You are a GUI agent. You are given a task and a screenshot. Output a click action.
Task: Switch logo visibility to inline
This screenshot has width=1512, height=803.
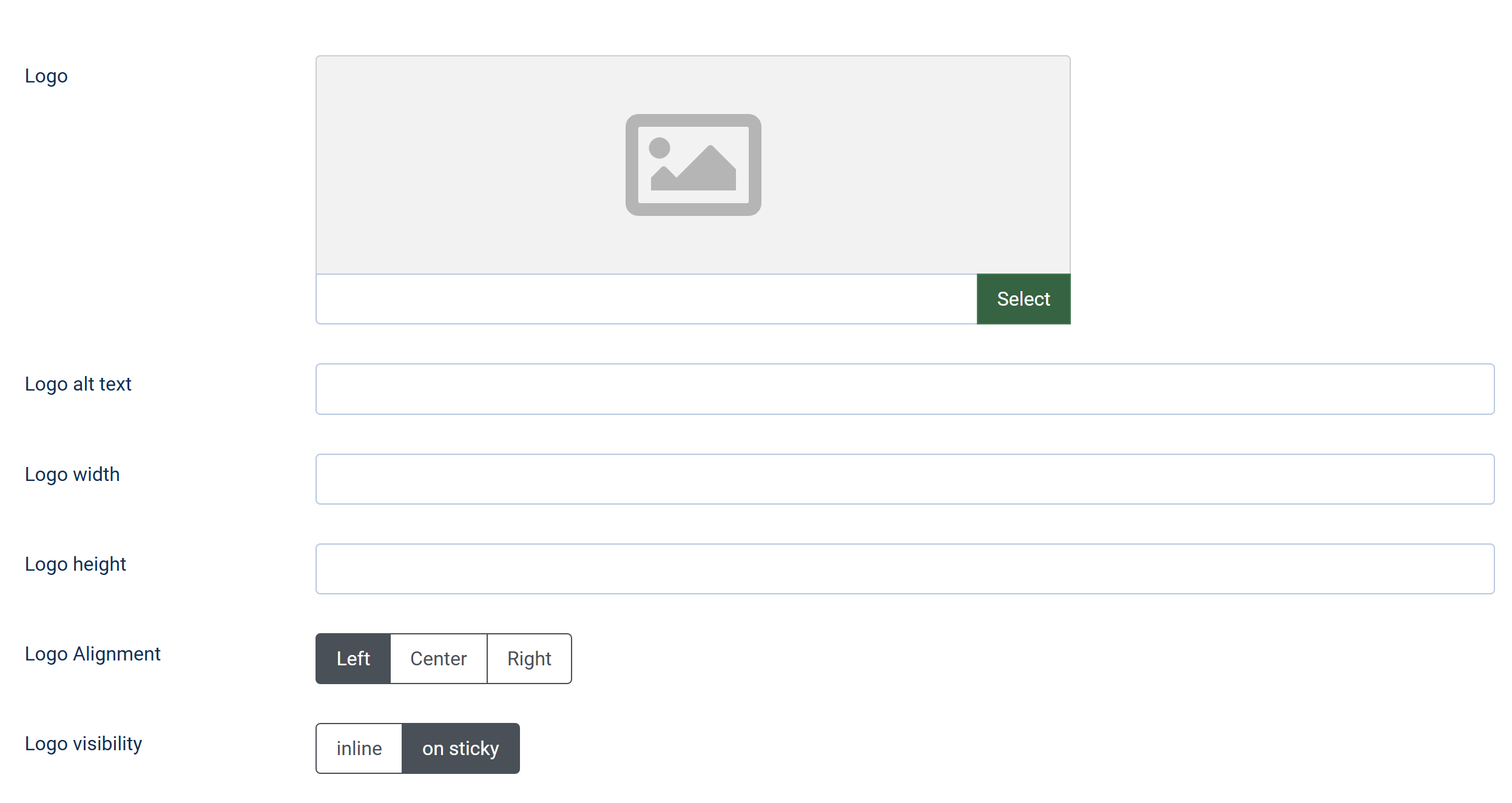coord(359,748)
